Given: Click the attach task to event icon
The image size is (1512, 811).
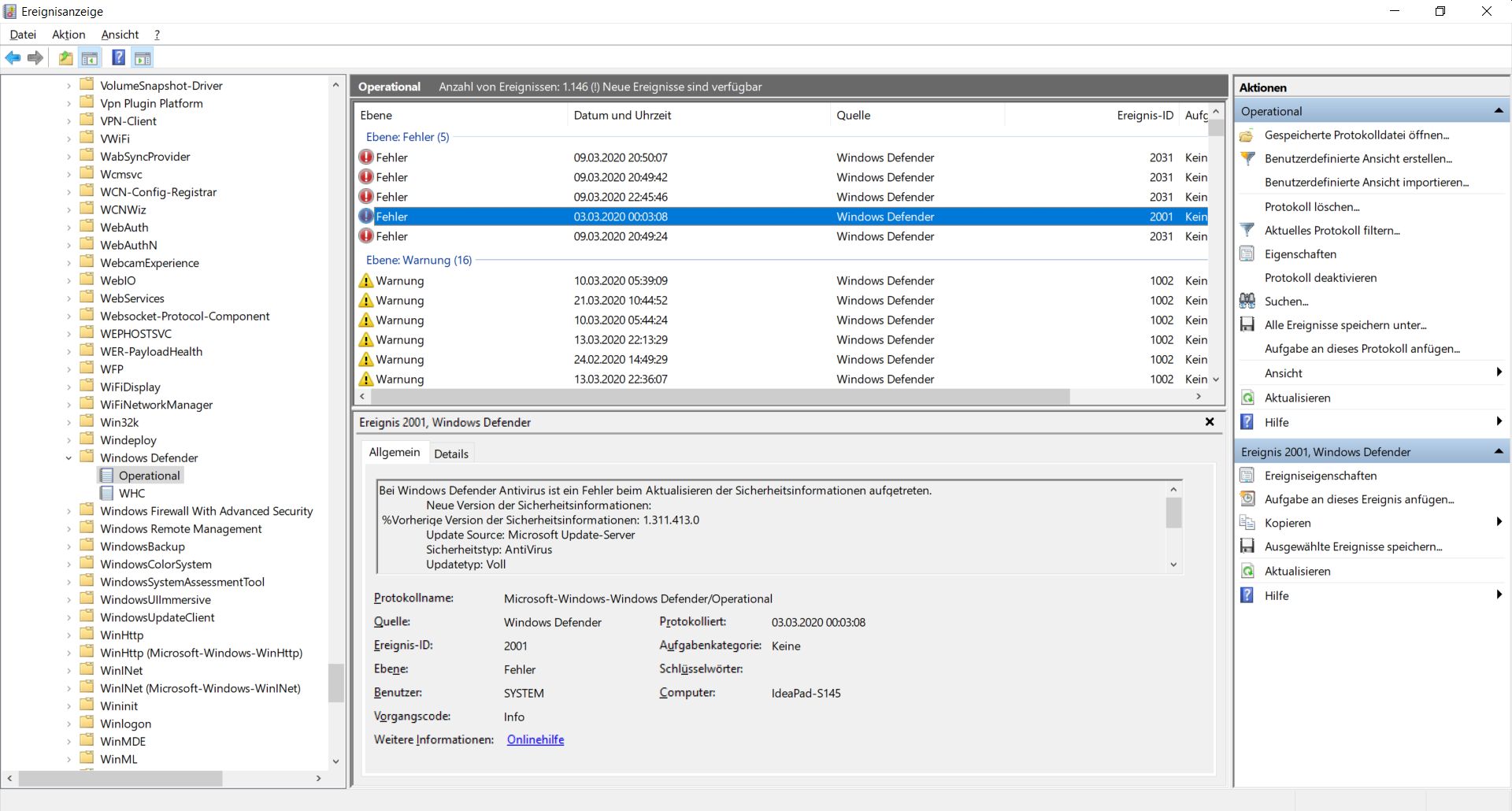Looking at the screenshot, I should tap(1247, 498).
